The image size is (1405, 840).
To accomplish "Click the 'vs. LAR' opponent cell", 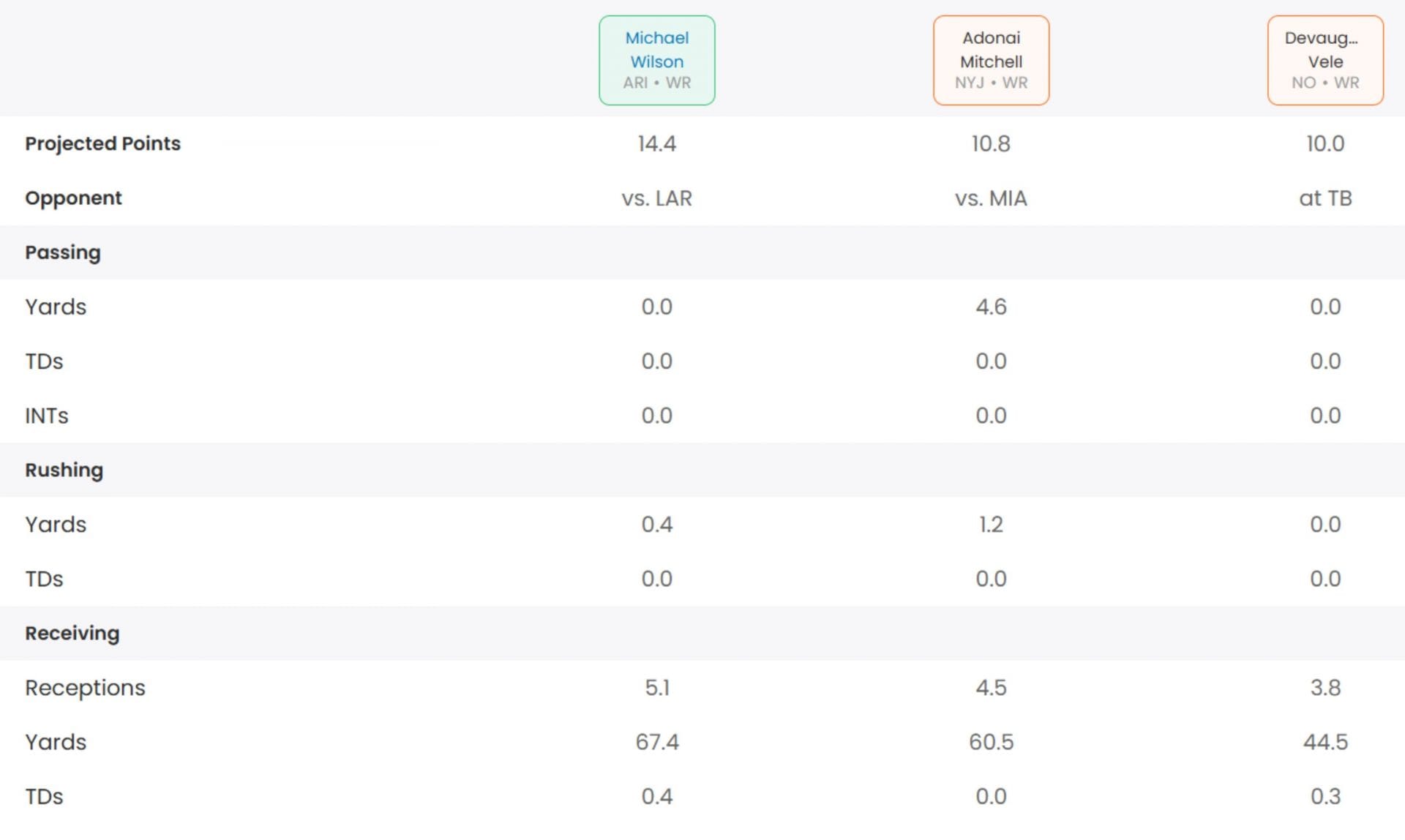I will 656,198.
